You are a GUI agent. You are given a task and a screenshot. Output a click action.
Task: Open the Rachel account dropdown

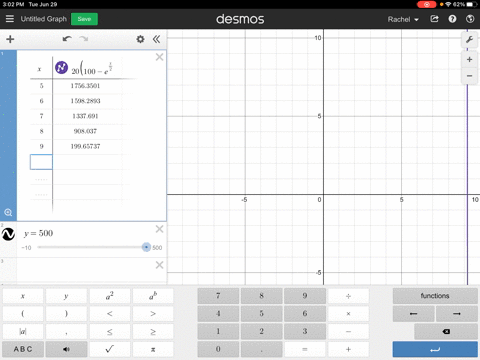403,19
